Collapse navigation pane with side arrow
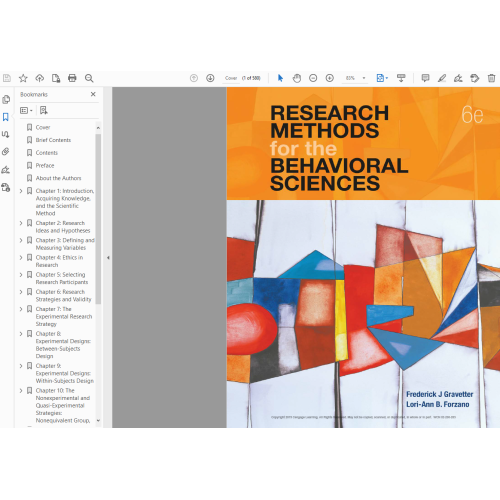Screen dimensions: 500x500 108,258
